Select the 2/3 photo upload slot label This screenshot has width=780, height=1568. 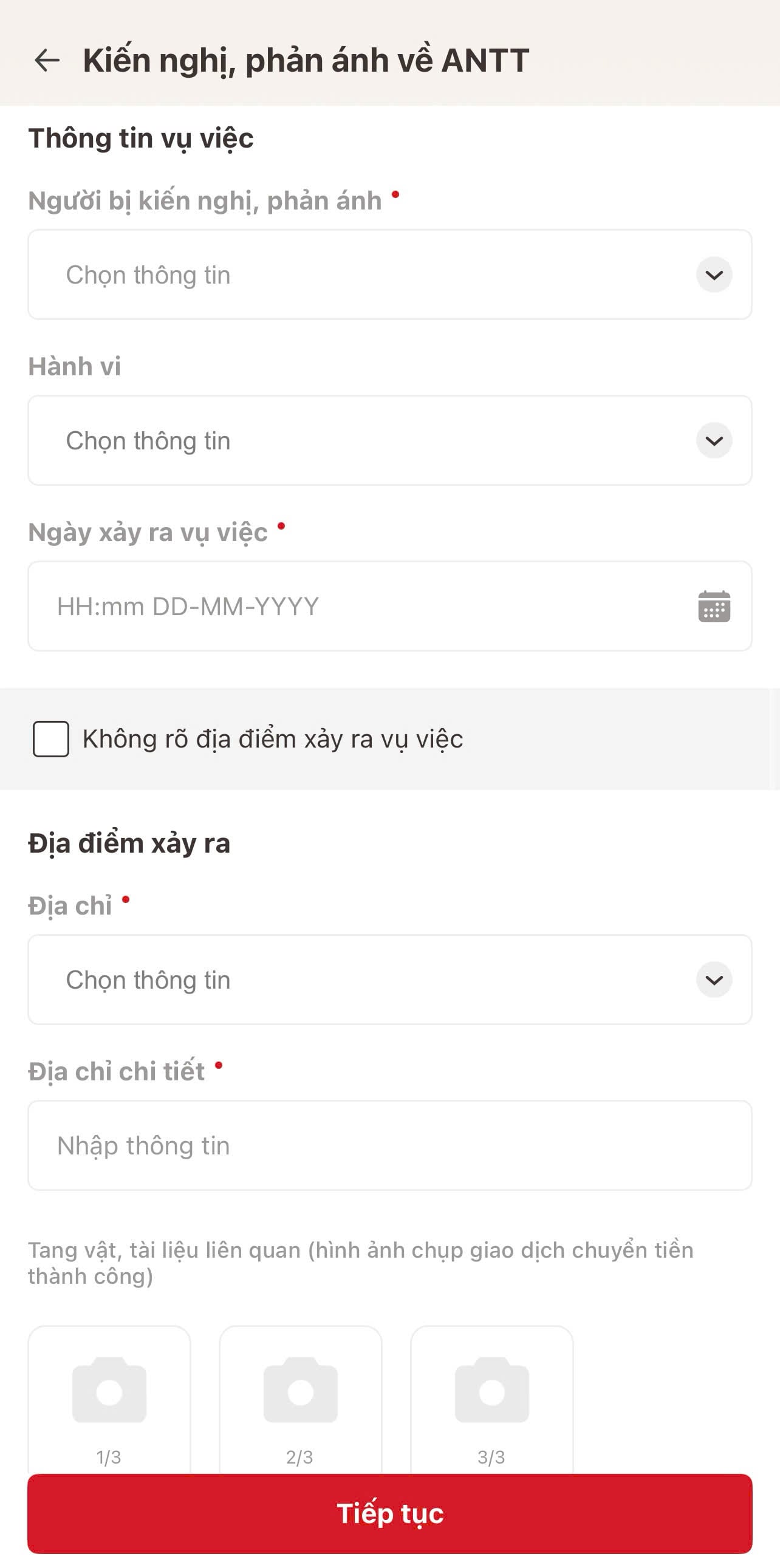[299, 1457]
